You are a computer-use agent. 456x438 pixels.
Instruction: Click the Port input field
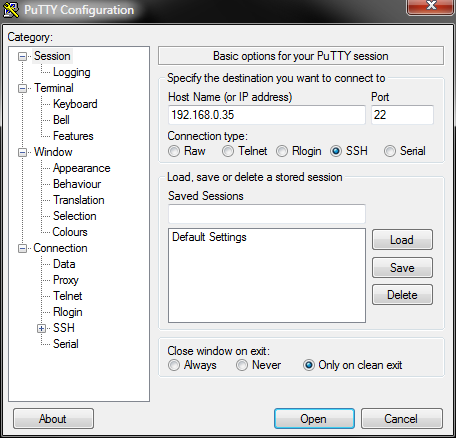pos(402,115)
